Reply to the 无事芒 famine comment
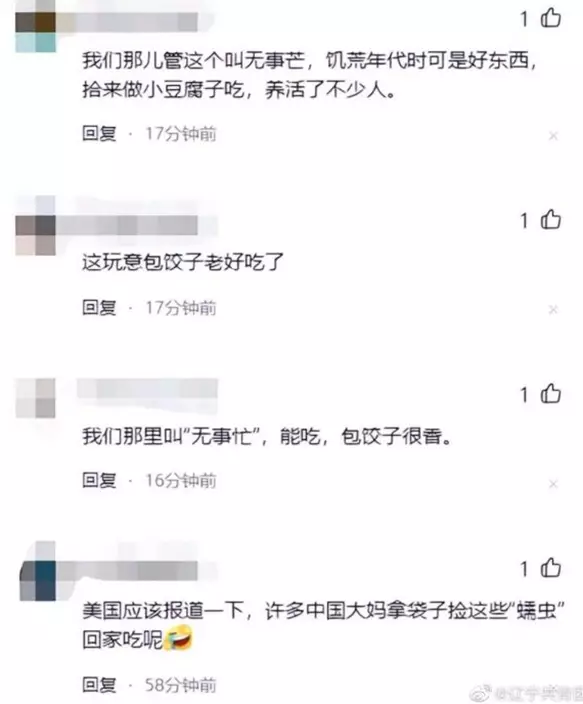This screenshot has height=704, width=583. pyautogui.click(x=99, y=133)
